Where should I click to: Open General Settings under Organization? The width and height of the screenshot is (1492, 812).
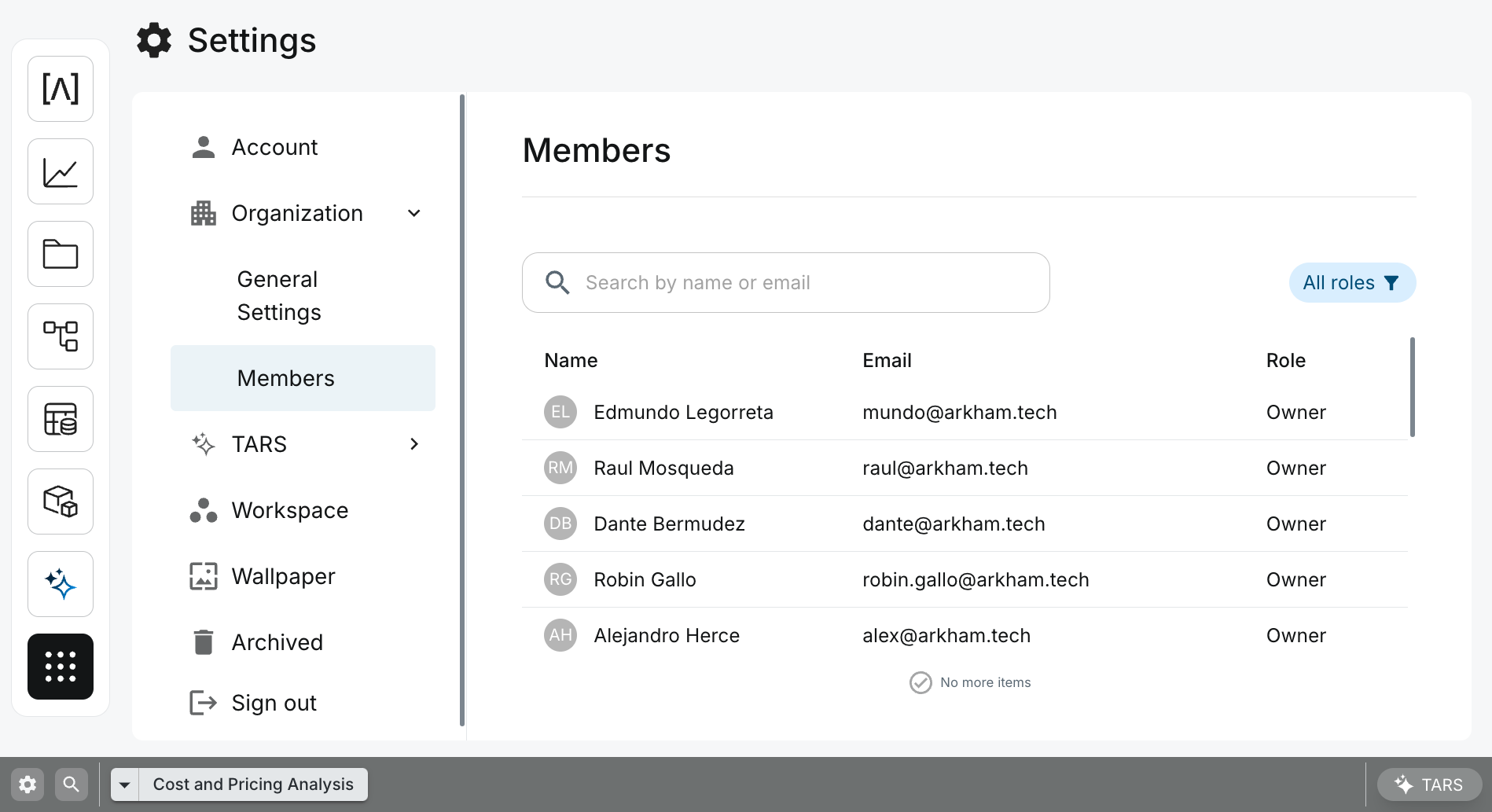pos(303,296)
